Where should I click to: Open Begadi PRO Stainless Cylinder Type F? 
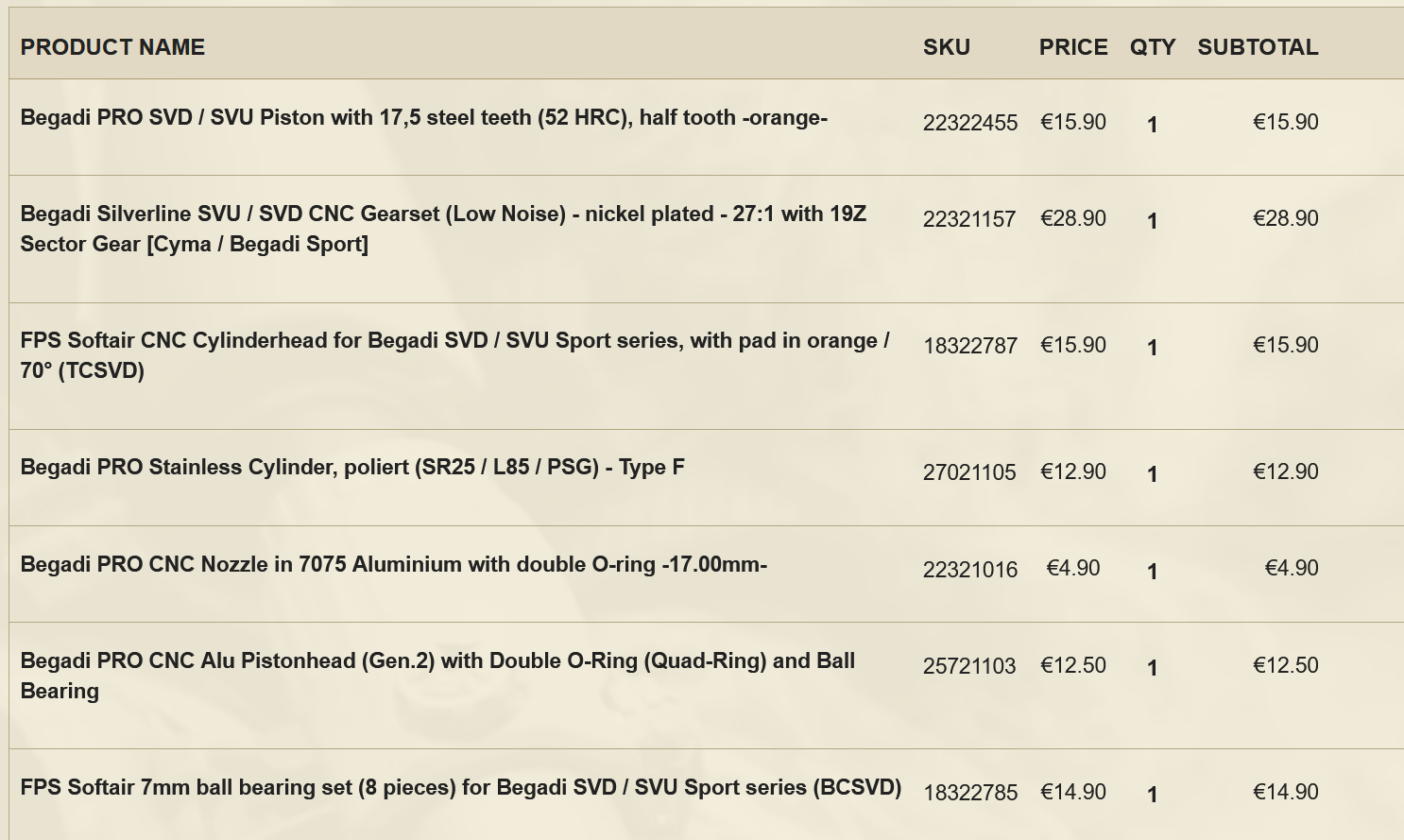(352, 468)
